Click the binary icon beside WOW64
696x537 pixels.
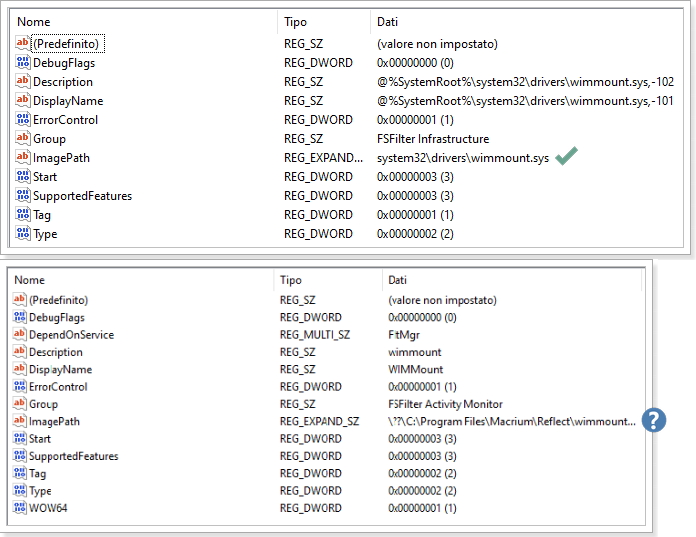tap(20, 507)
